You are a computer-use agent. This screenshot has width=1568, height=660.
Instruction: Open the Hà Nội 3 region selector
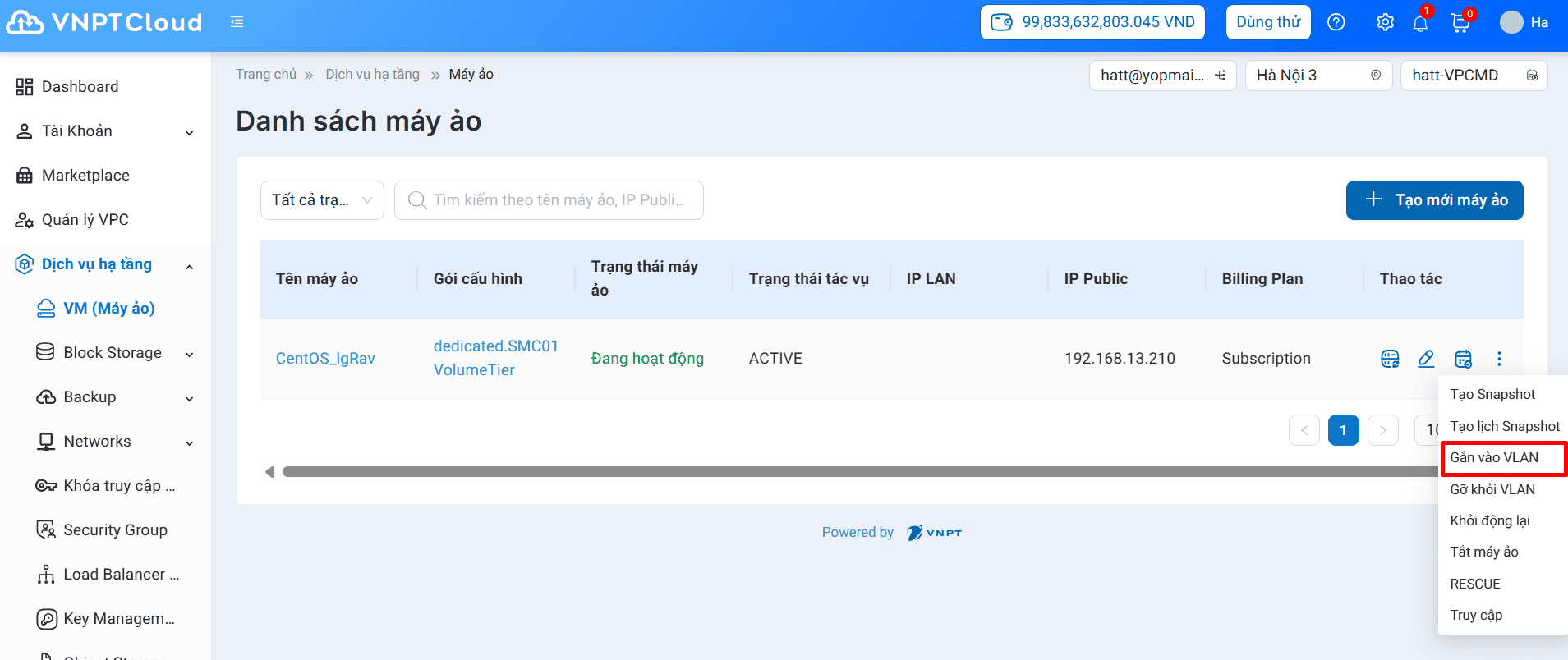(1317, 76)
